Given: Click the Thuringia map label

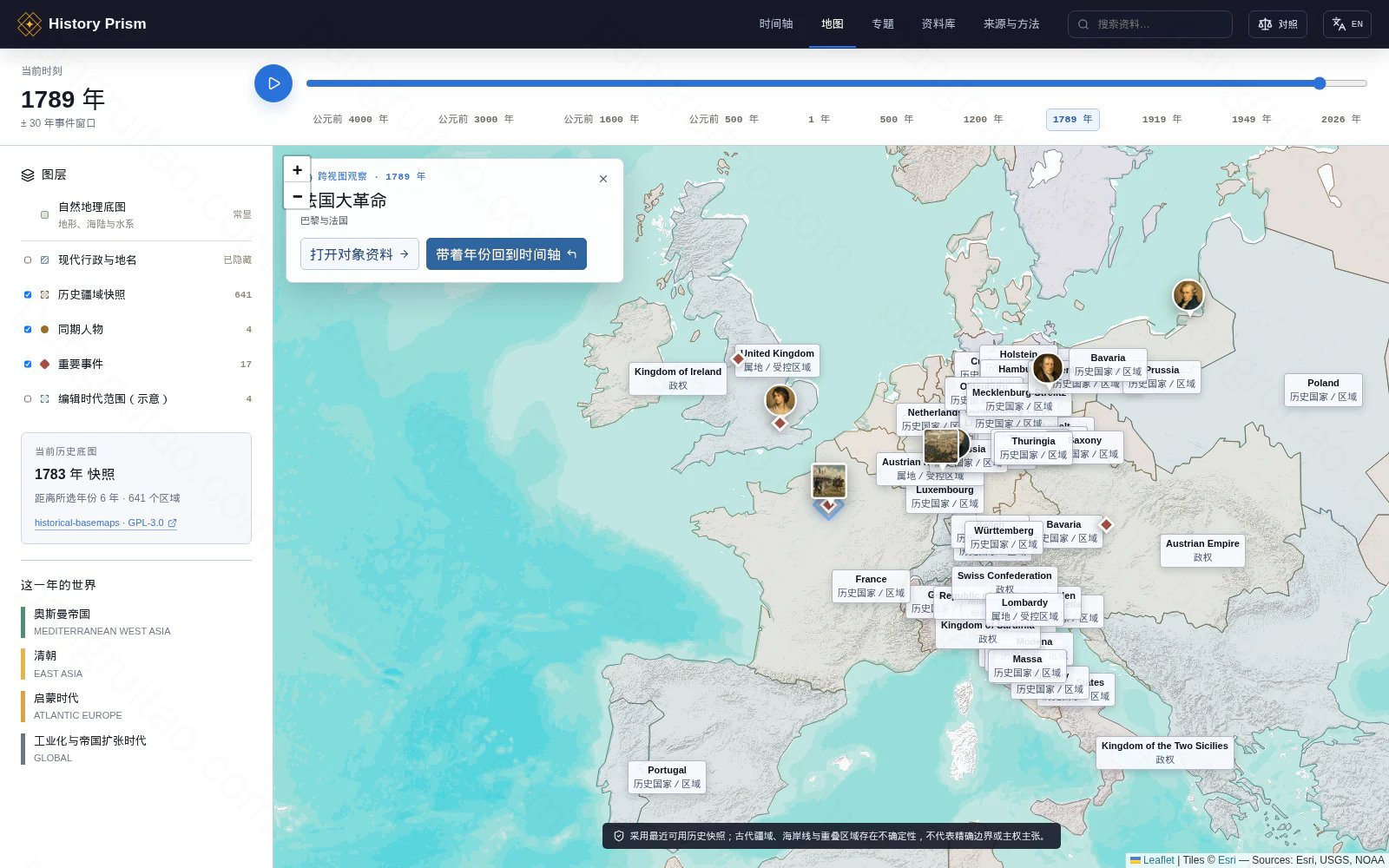Looking at the screenshot, I should 1033,448.
